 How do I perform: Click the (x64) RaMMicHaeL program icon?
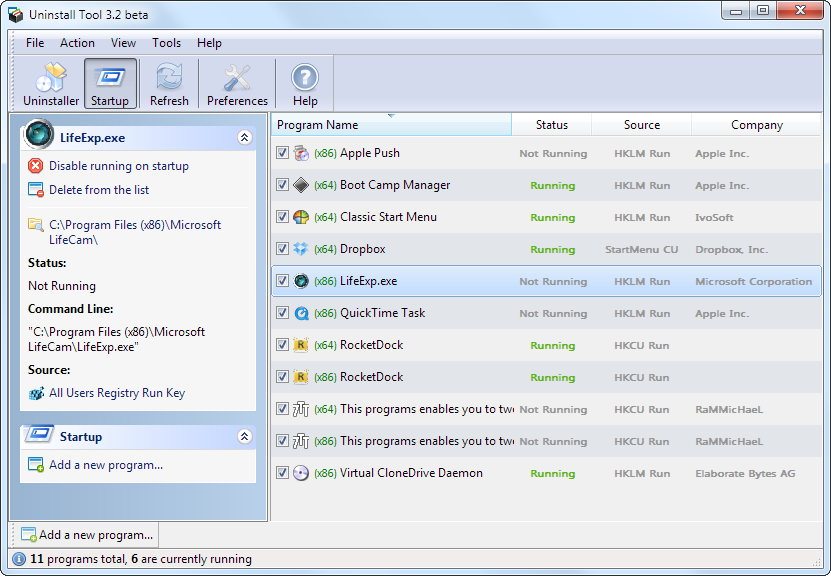pos(301,409)
